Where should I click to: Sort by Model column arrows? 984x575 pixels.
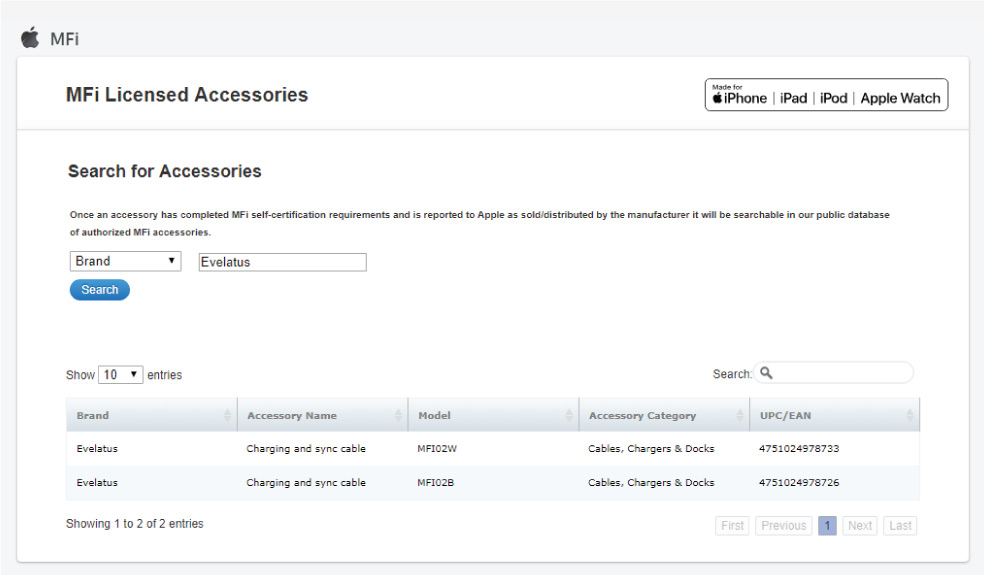[569, 415]
